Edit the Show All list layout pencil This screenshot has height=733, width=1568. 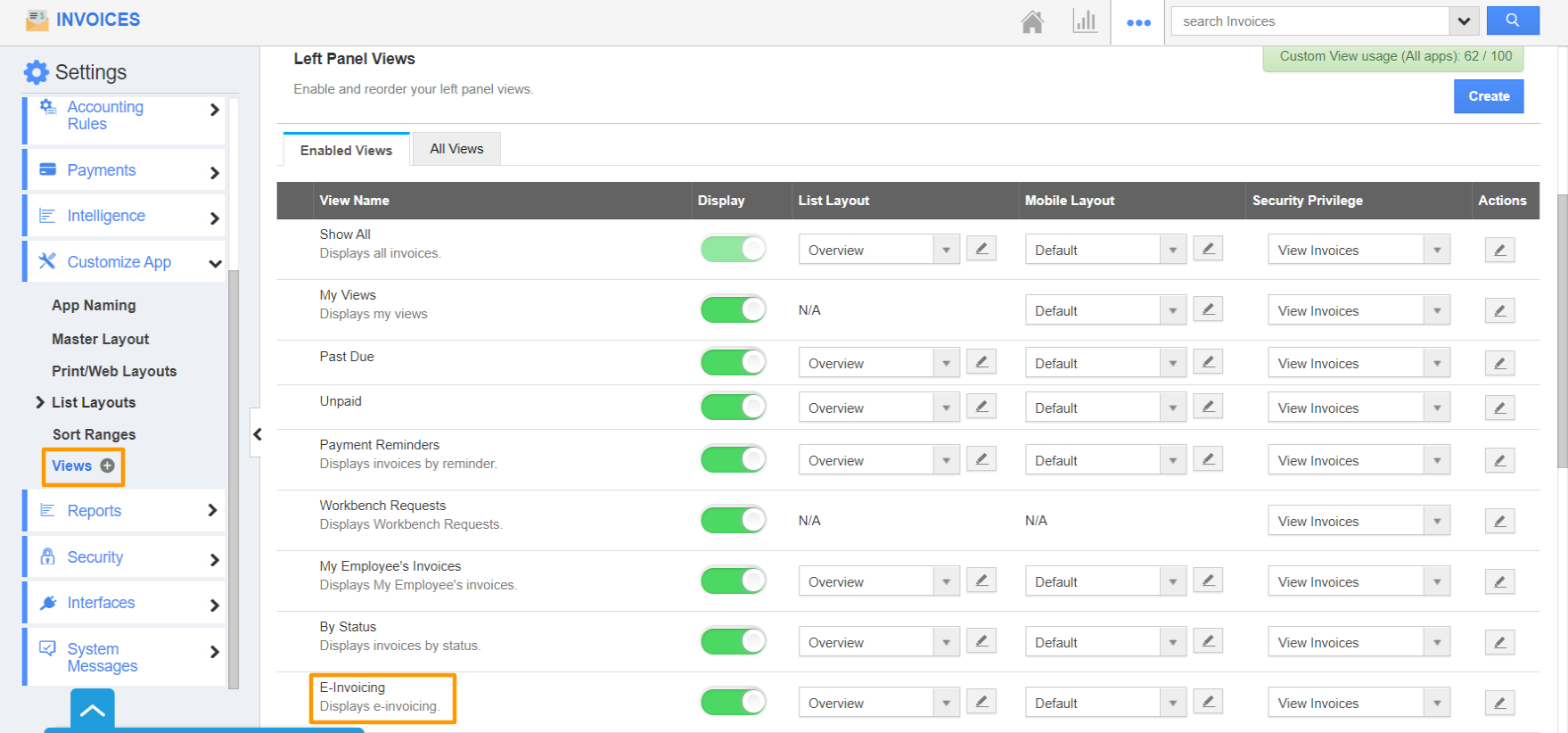point(981,249)
